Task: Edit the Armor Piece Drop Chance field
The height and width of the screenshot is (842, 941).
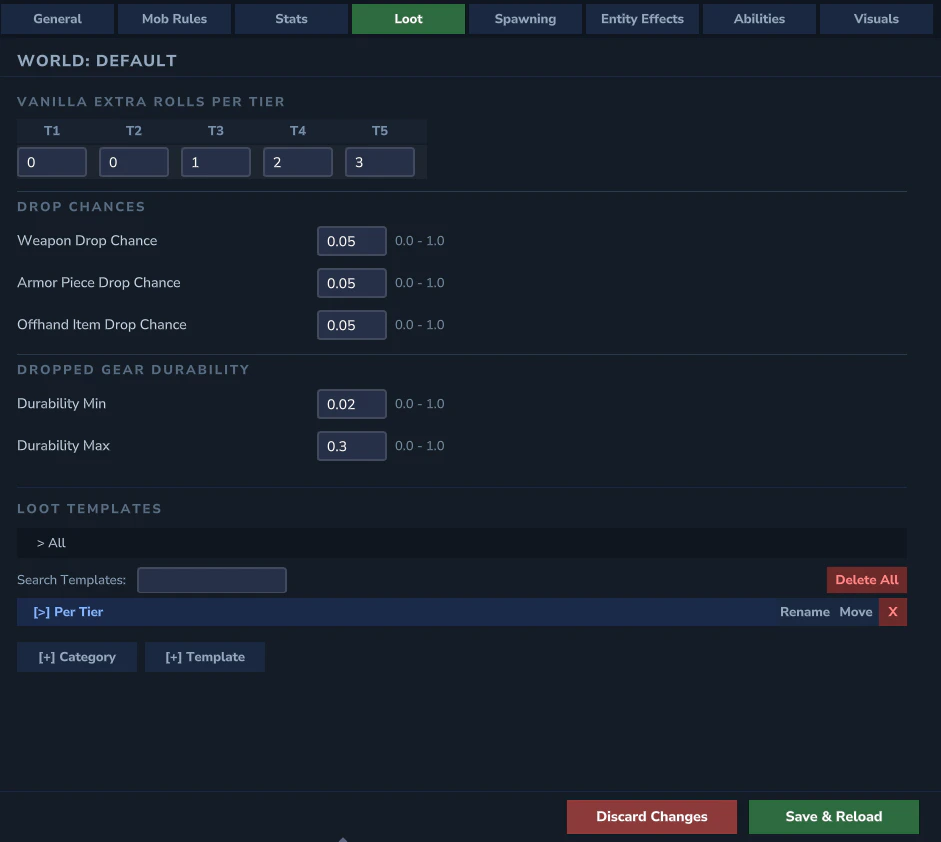Action: click(352, 283)
